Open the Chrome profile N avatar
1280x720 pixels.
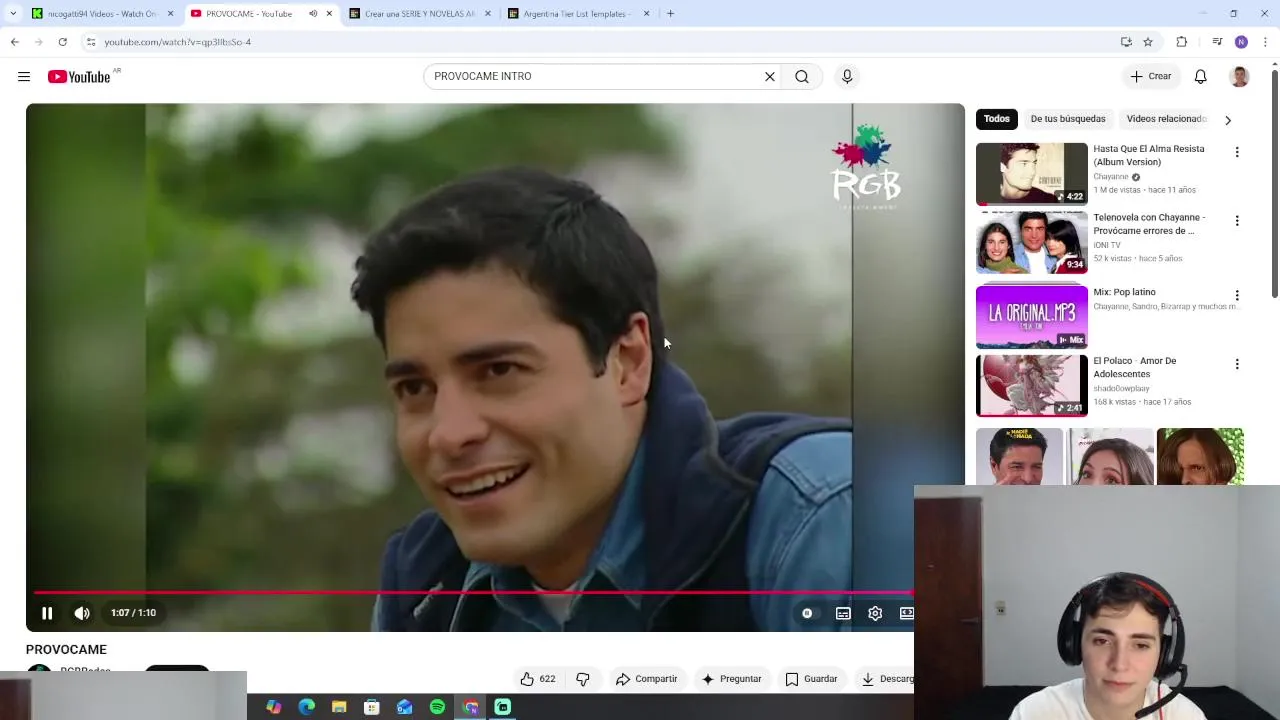click(1241, 42)
